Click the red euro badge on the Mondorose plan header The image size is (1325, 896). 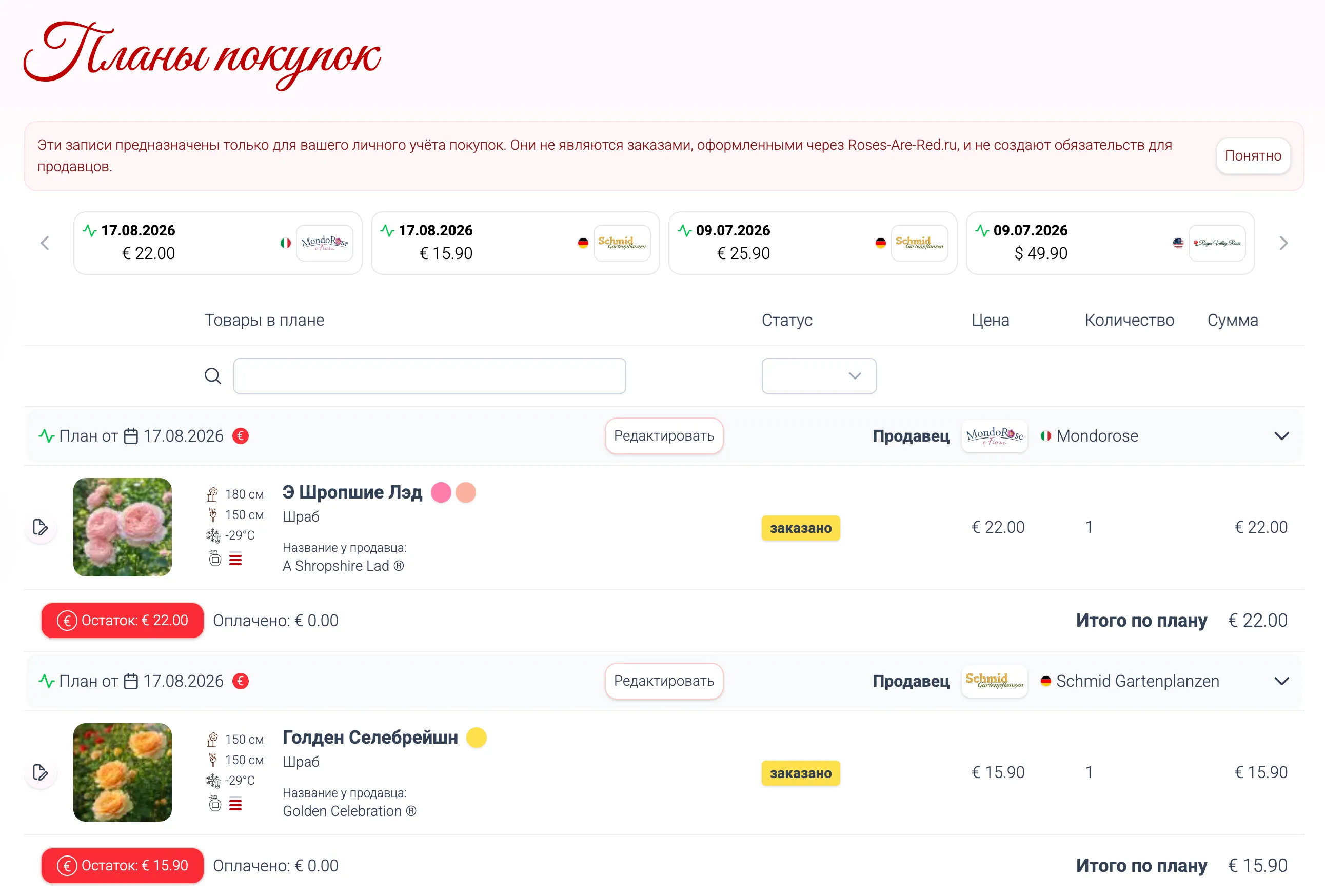click(x=241, y=436)
